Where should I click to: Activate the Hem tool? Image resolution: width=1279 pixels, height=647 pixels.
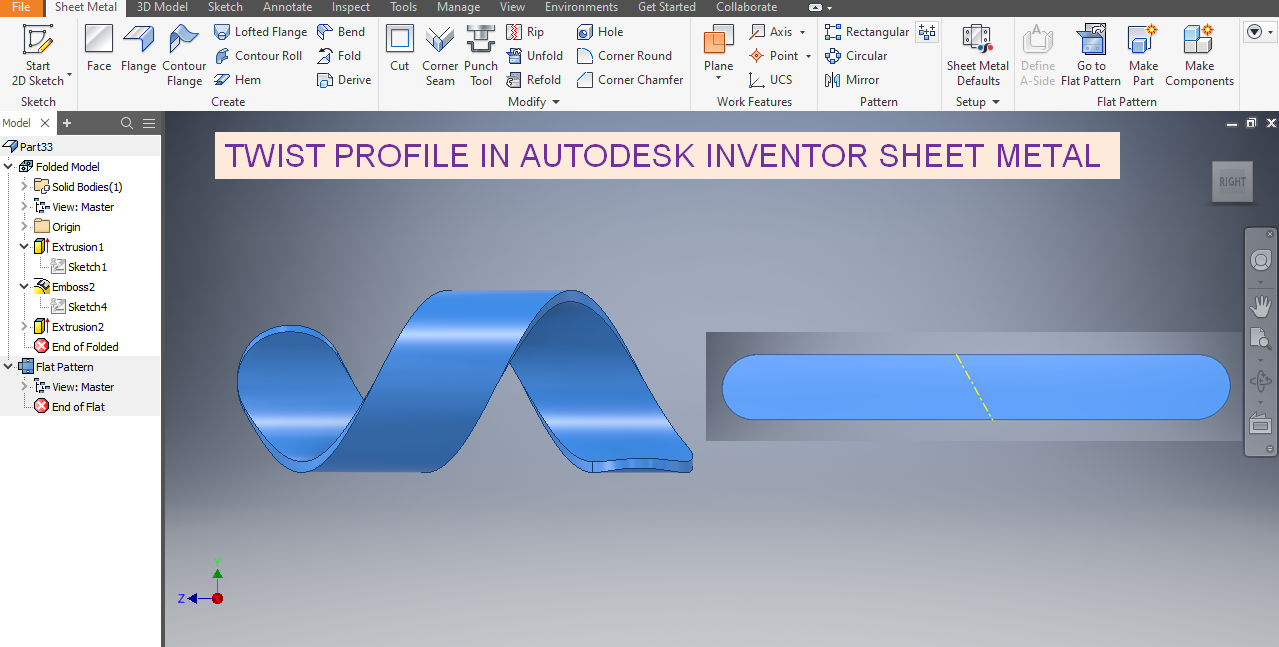click(237, 80)
